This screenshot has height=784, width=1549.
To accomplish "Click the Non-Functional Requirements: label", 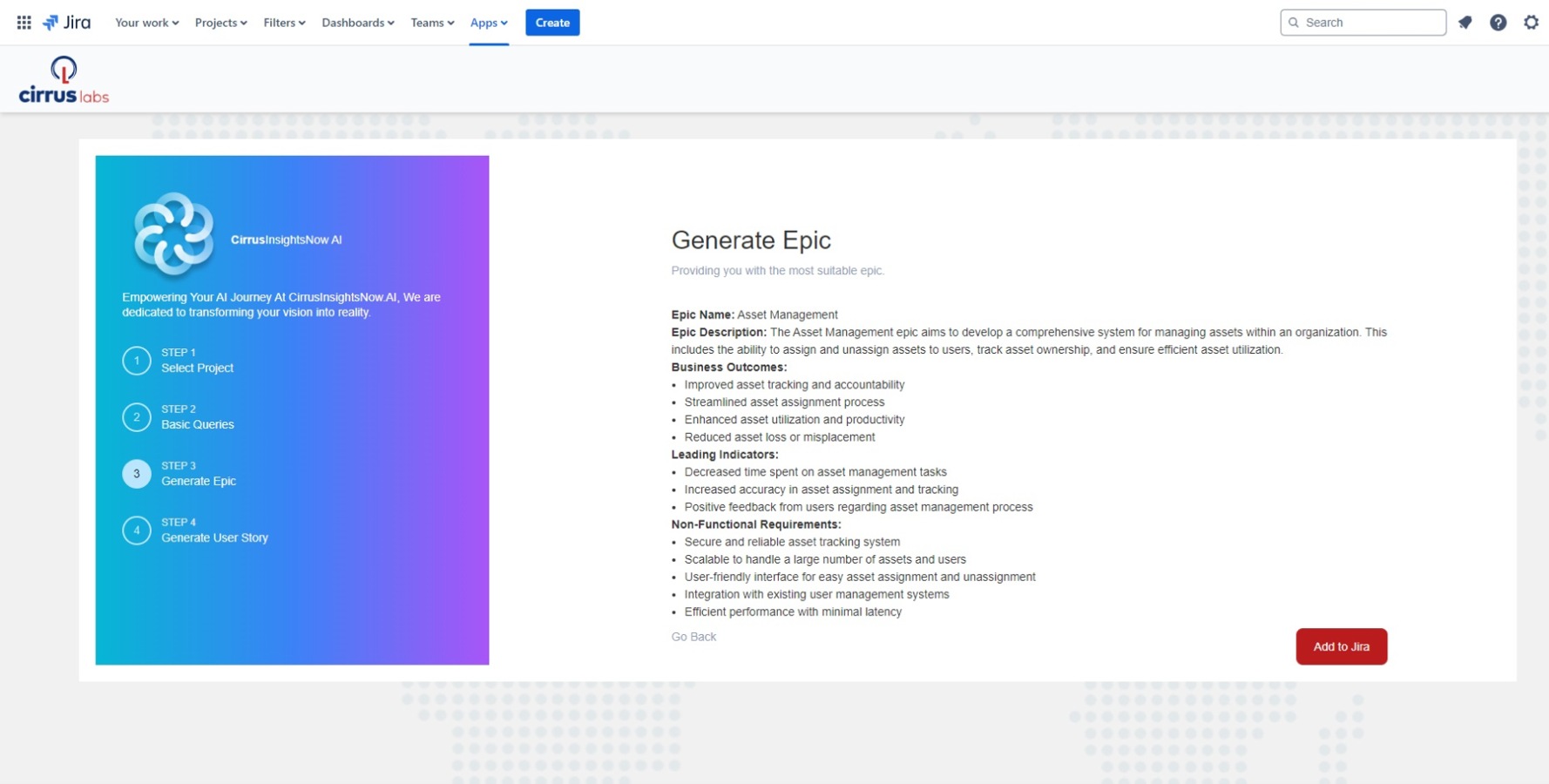I will (x=756, y=524).
